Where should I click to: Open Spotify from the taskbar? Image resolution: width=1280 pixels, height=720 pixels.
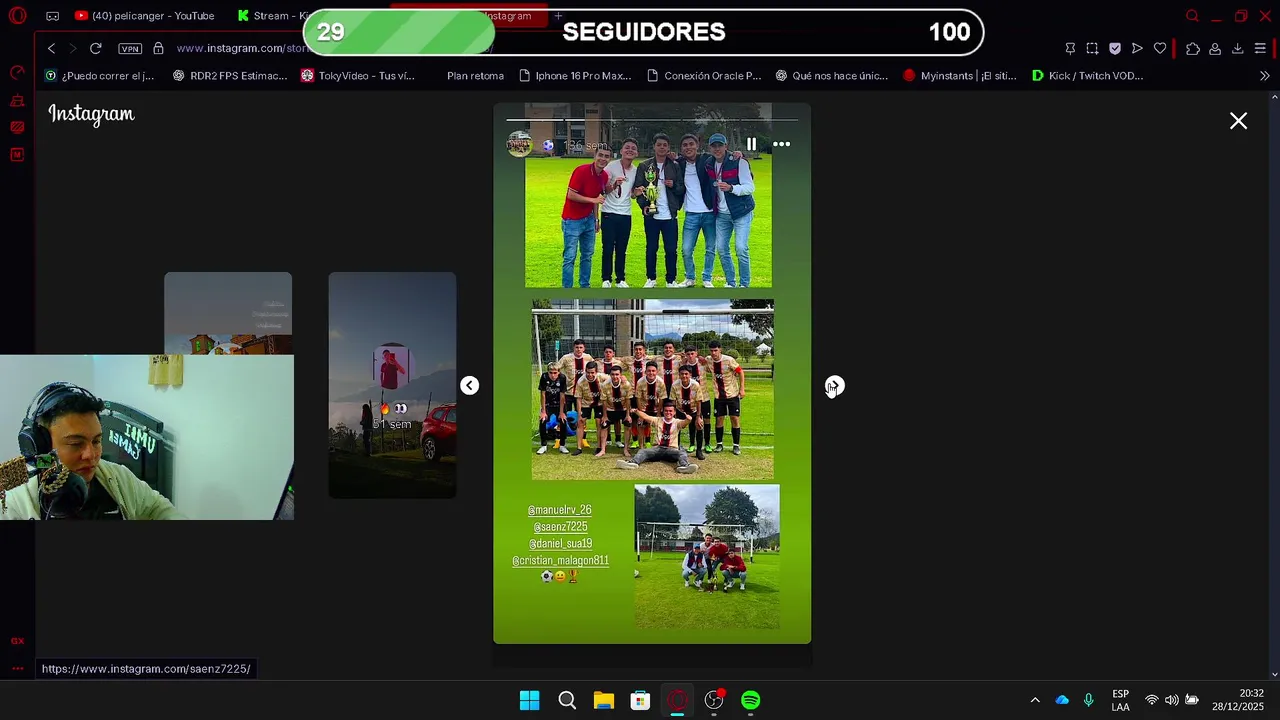tap(751, 700)
